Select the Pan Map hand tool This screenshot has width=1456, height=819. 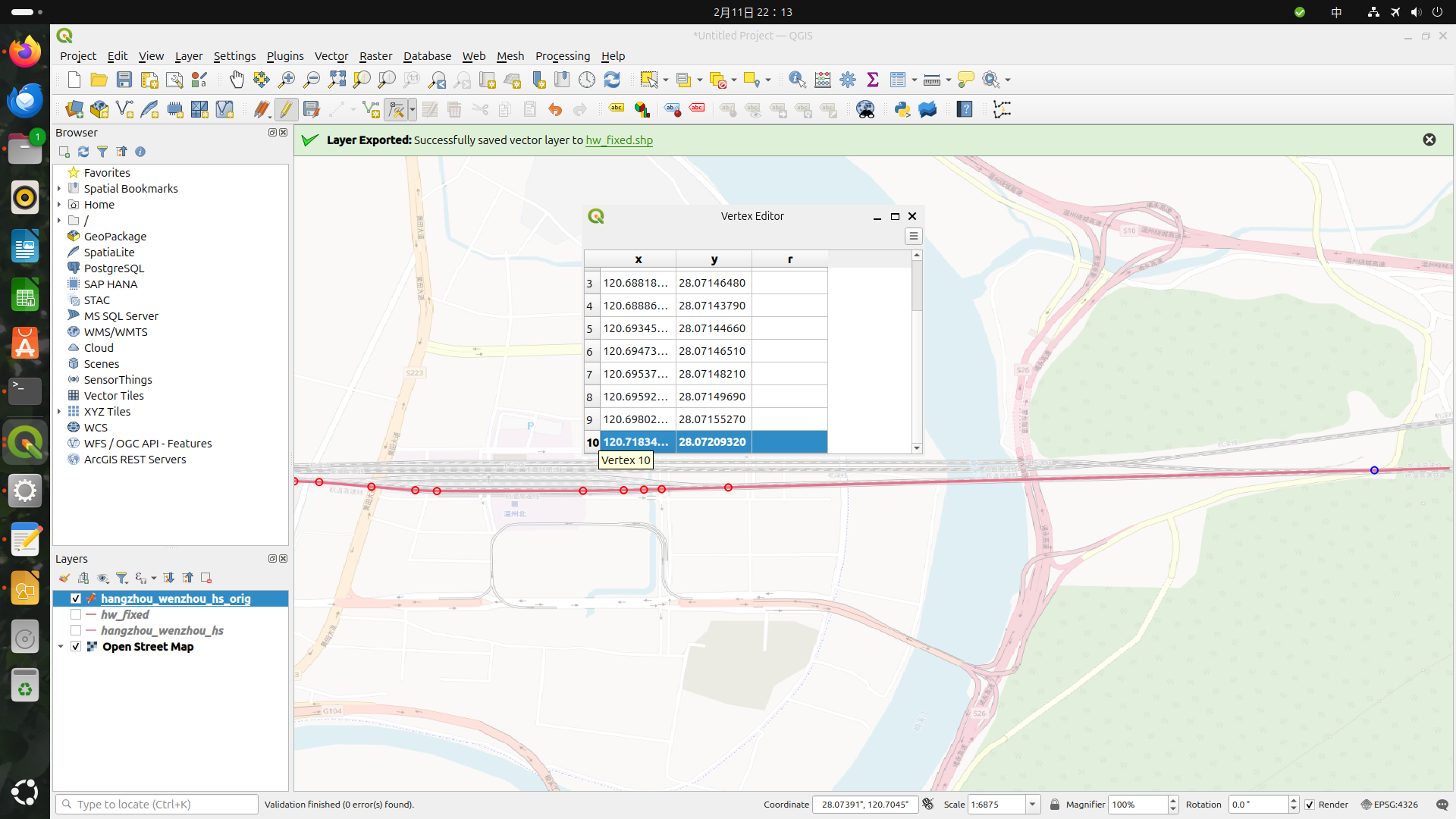[237, 80]
